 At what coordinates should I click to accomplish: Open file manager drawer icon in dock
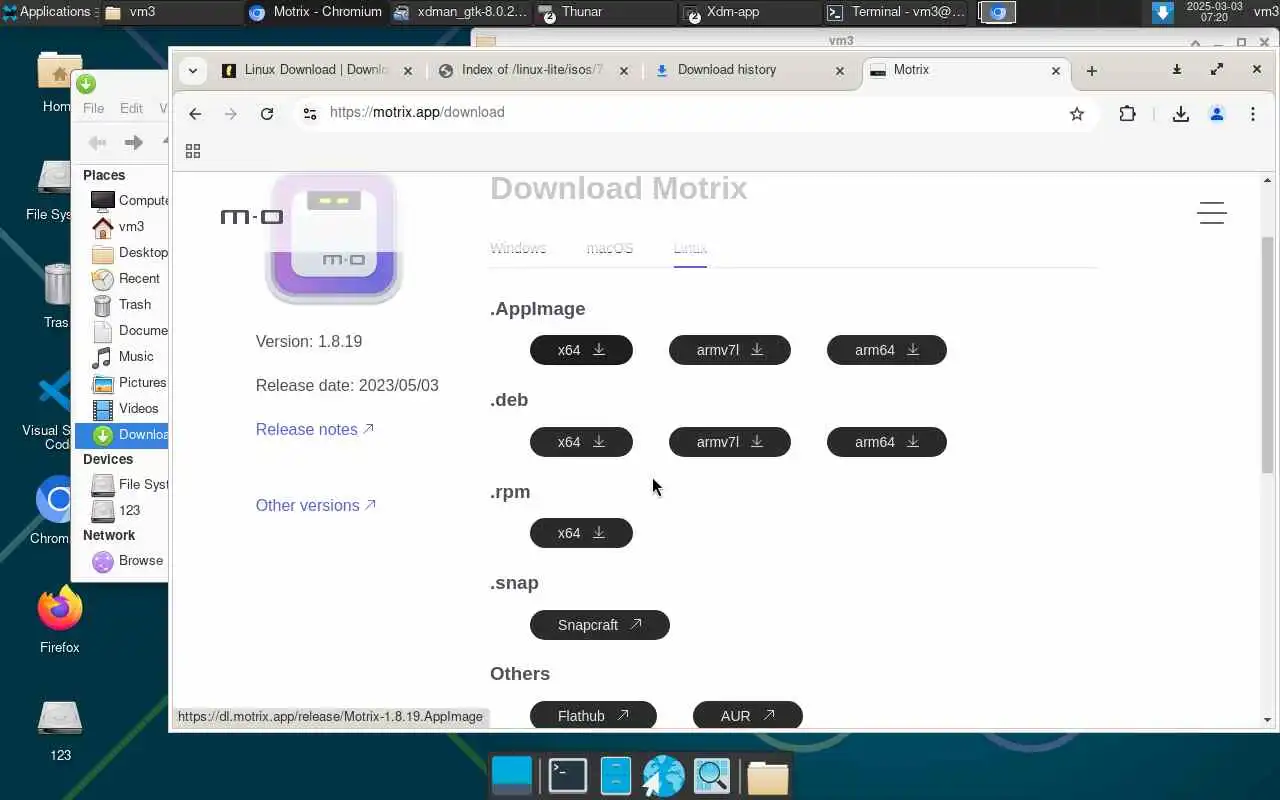click(x=615, y=776)
